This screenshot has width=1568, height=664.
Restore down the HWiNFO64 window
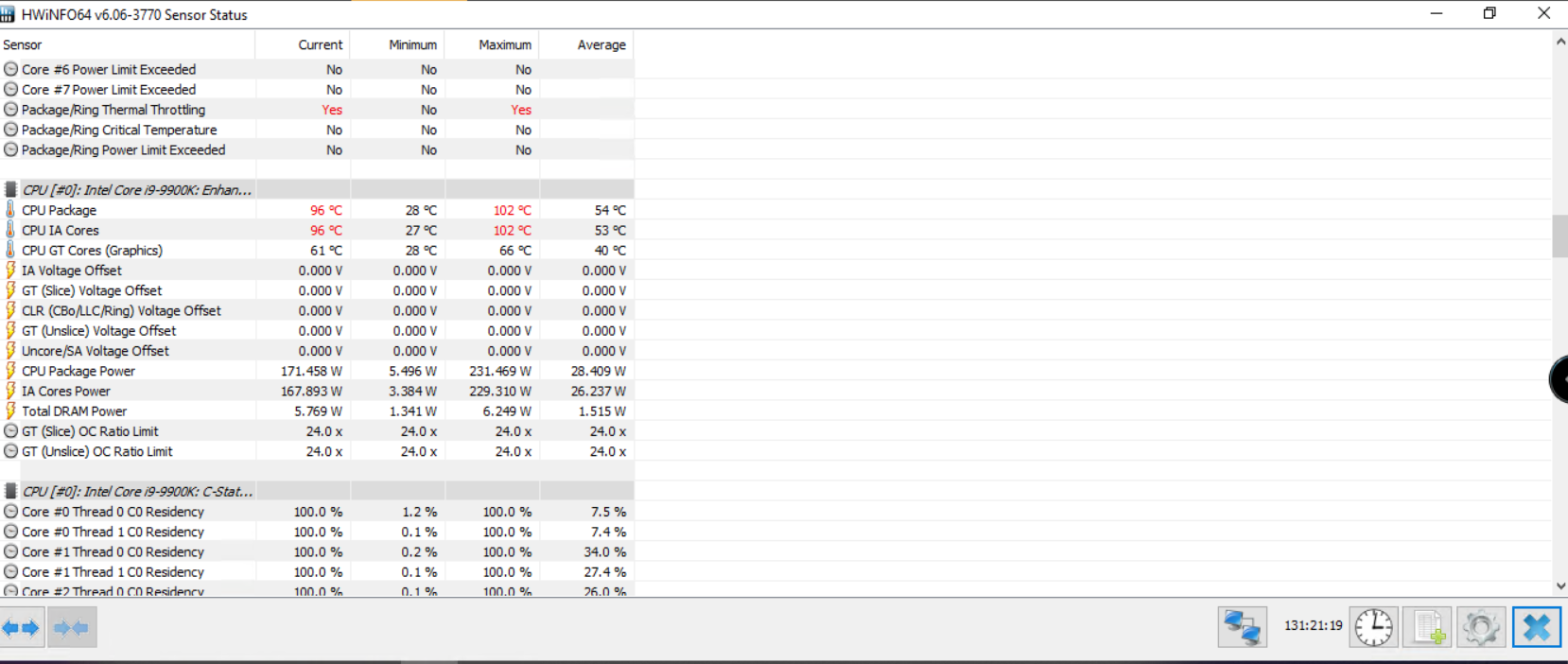click(x=1490, y=13)
